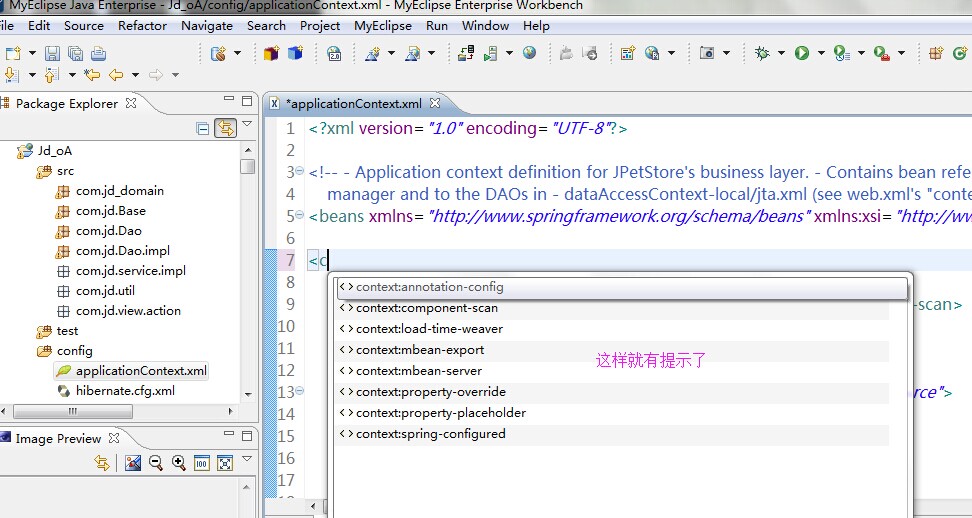Click Actual Size 100 icon in Image Preview
Viewport: 972px width, 518px height.
[x=201, y=463]
